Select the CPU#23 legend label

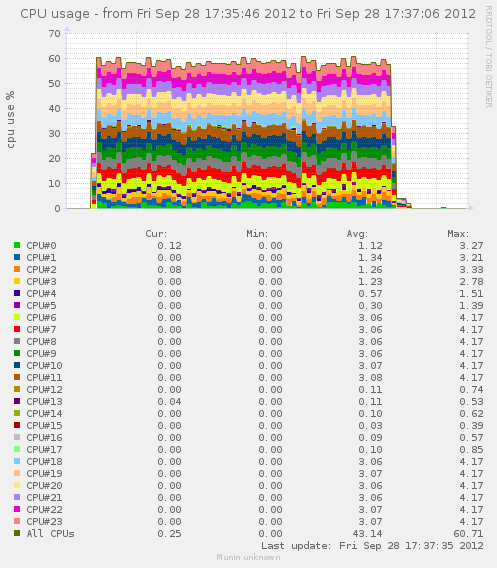pos(44,521)
